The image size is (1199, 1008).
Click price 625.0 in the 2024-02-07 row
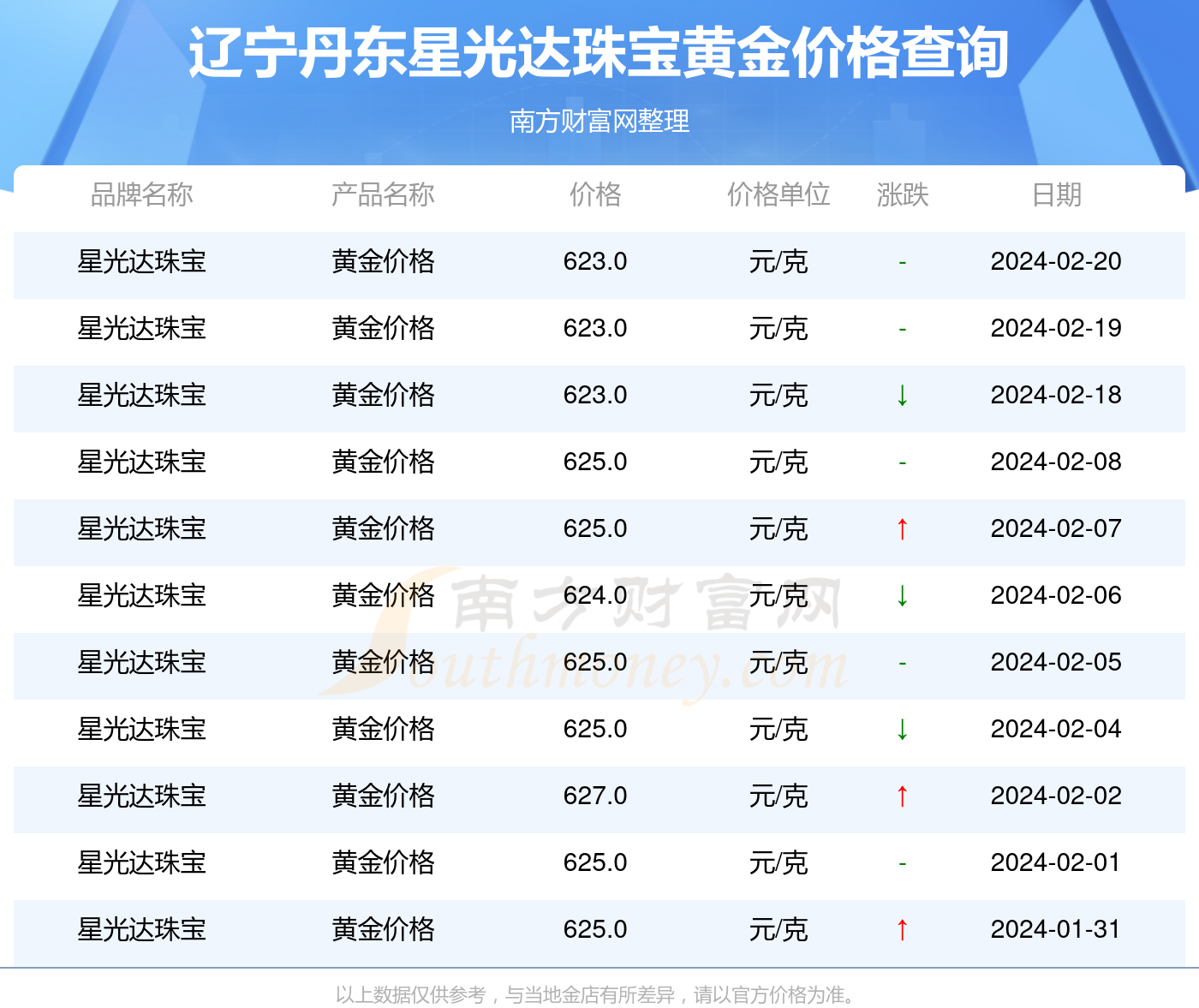pyautogui.click(x=595, y=528)
